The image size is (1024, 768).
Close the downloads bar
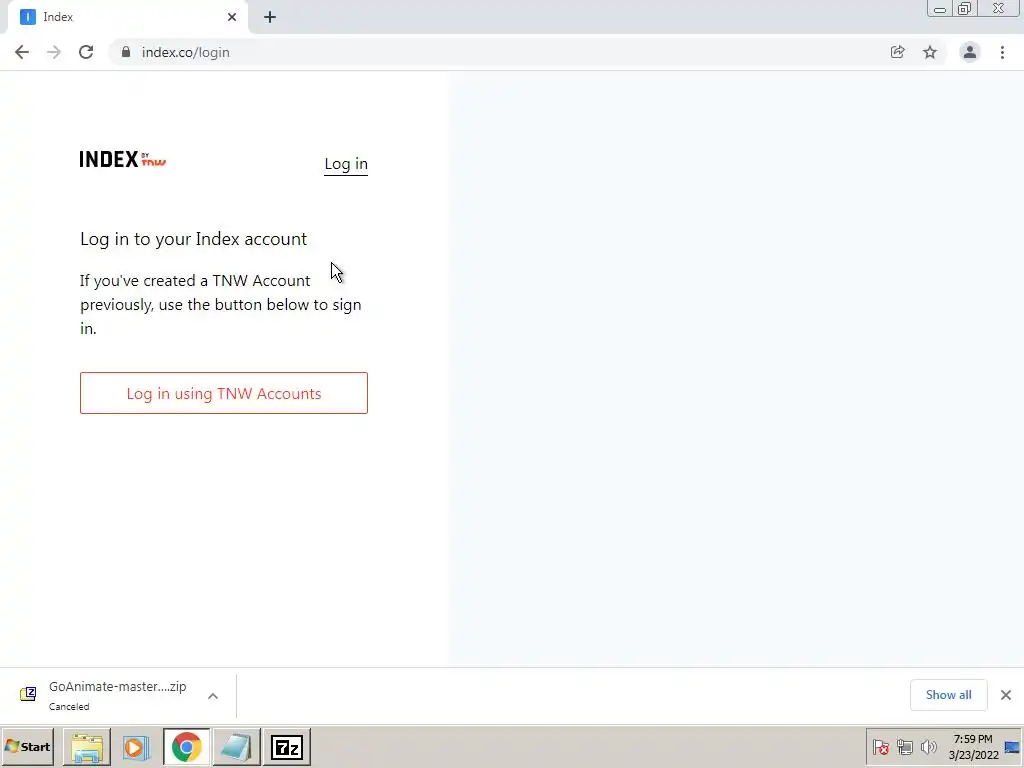(x=1006, y=695)
